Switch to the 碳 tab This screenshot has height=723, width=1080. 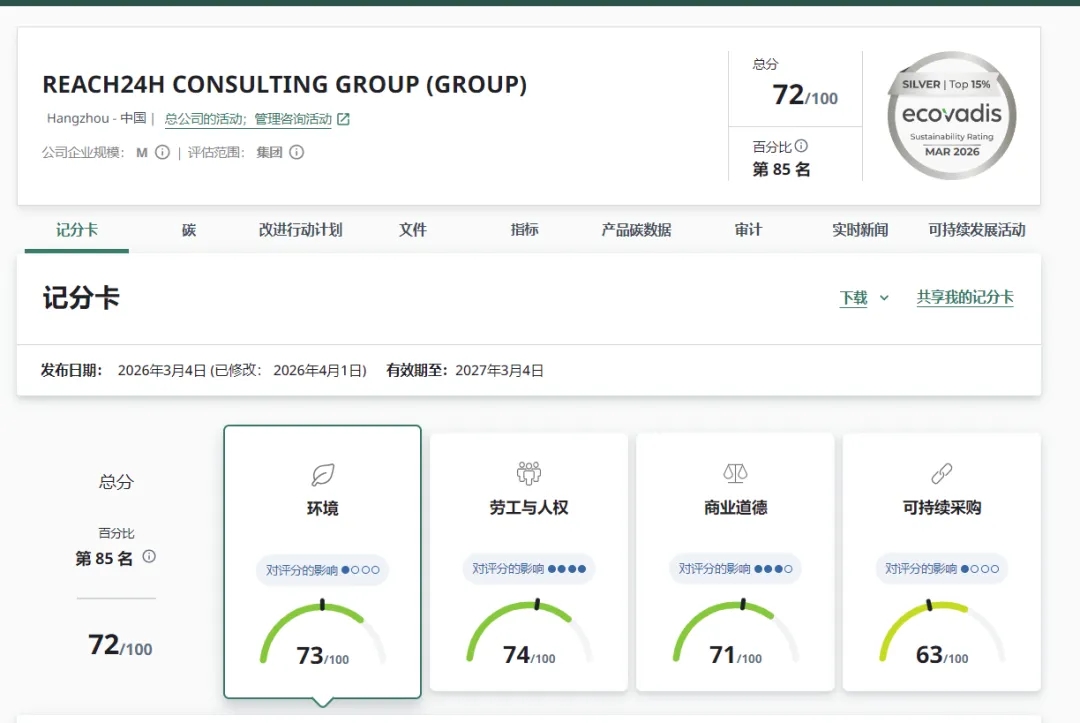pyautogui.click(x=189, y=230)
